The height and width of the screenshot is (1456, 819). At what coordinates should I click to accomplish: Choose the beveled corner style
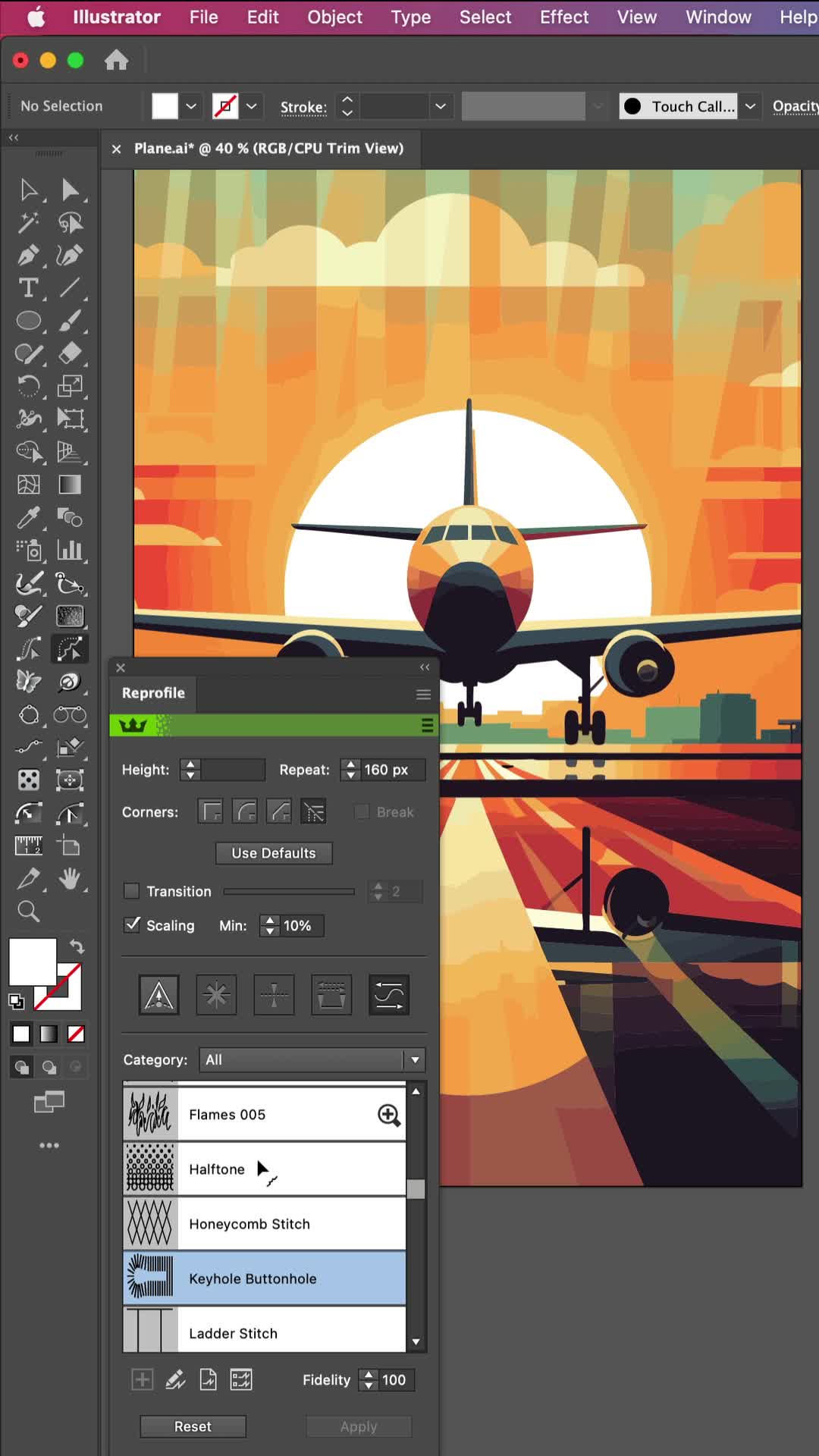tap(279, 811)
